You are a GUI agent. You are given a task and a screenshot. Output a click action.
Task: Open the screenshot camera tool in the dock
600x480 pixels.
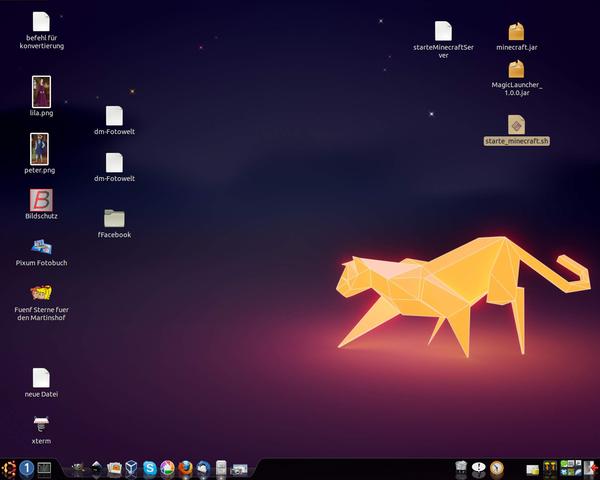pos(239,469)
